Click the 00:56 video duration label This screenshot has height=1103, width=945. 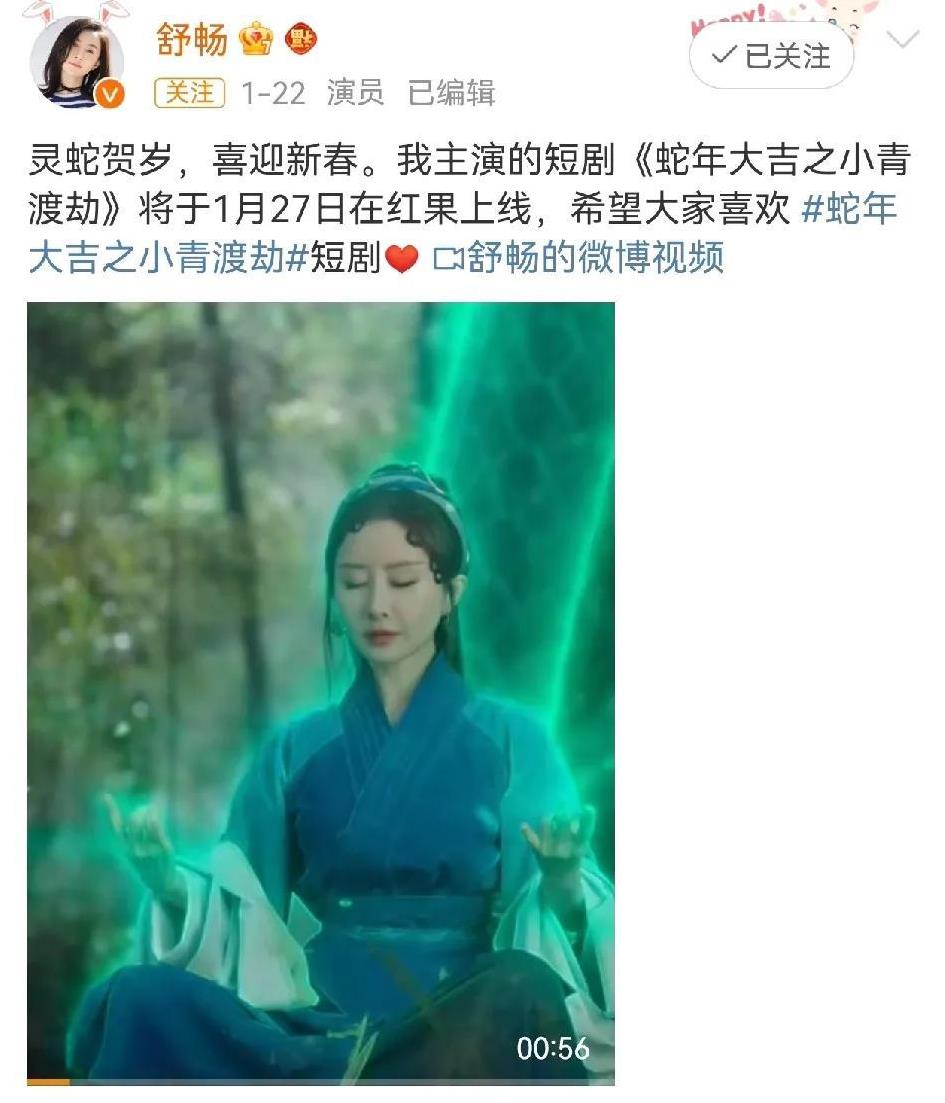coord(553,1049)
